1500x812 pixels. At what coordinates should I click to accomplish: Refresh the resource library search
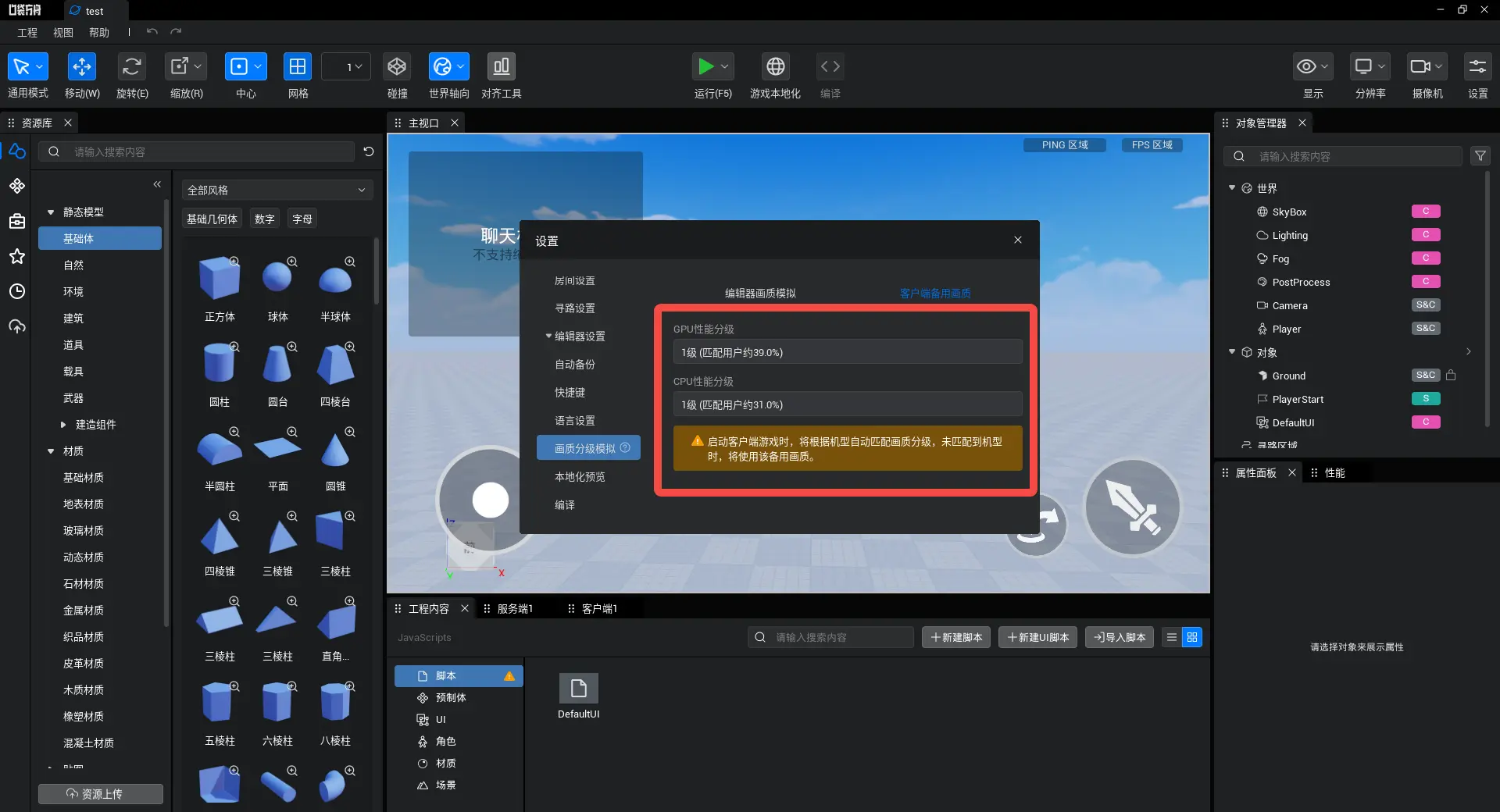pyautogui.click(x=369, y=151)
